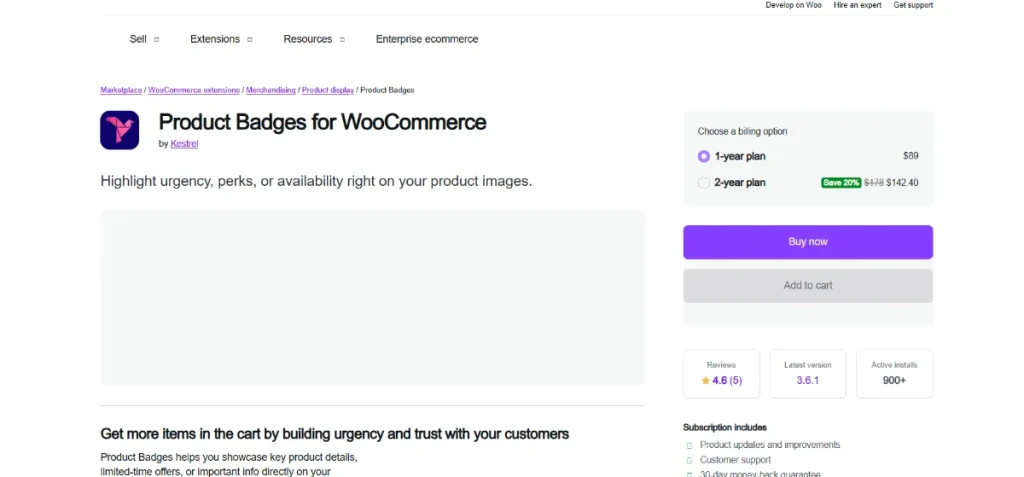Click the Get support link
Image resolution: width=1024 pixels, height=477 pixels.
(x=913, y=5)
